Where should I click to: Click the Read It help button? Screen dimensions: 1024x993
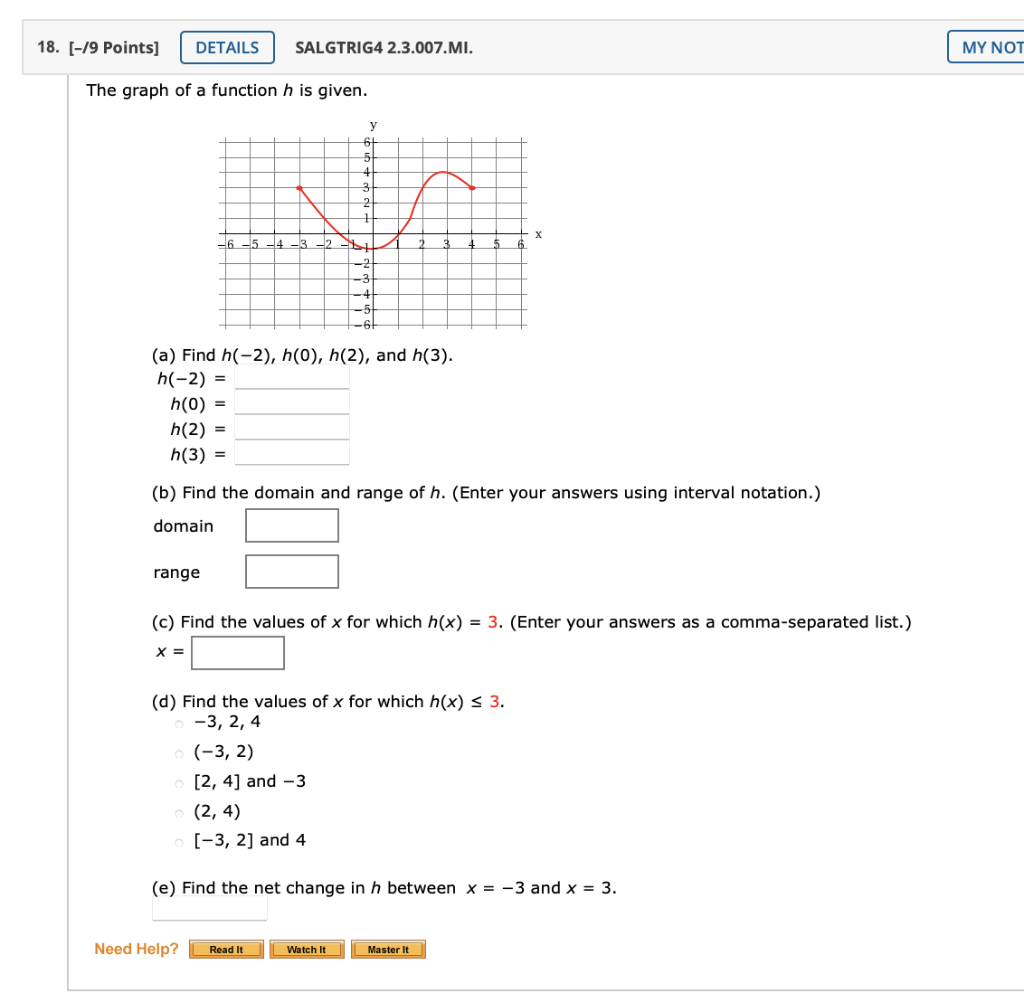click(x=226, y=949)
